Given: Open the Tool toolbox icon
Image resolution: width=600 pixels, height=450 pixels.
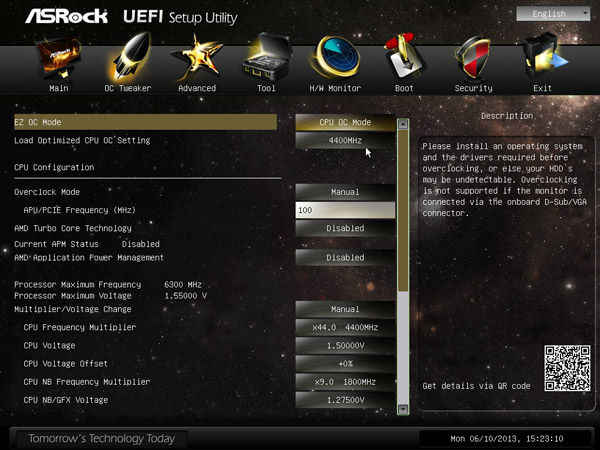Looking at the screenshot, I should (x=267, y=57).
